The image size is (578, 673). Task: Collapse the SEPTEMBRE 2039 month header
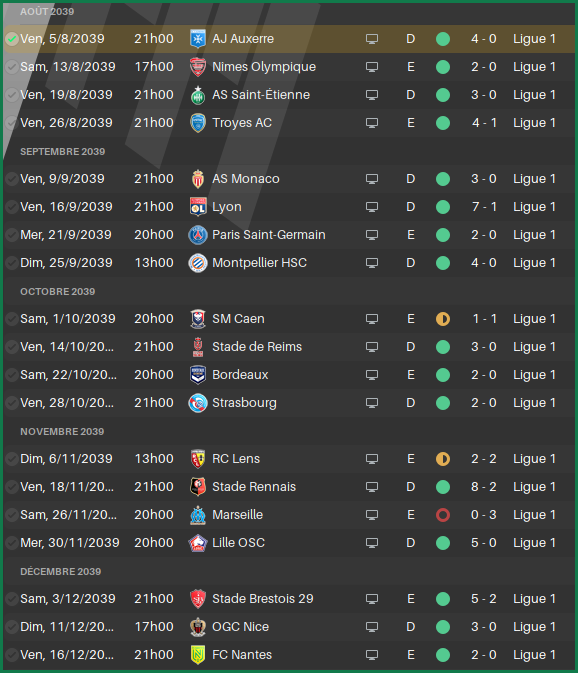click(63, 152)
